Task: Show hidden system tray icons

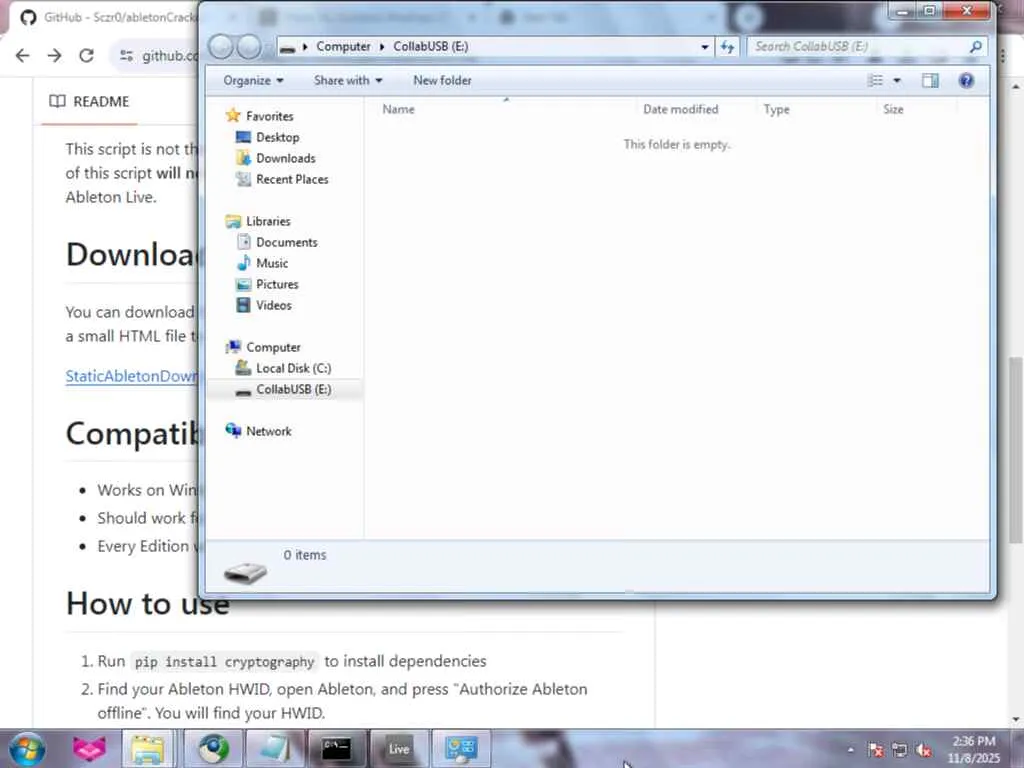Action: pyautogui.click(x=850, y=750)
